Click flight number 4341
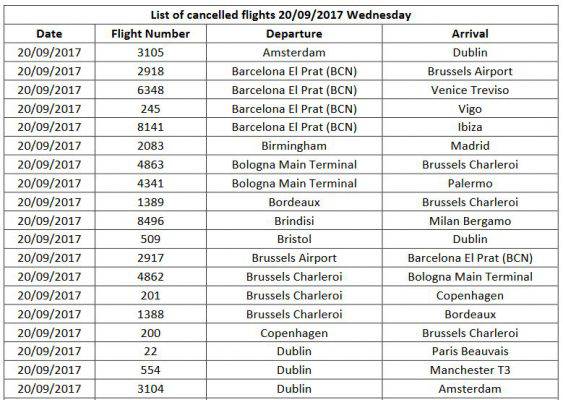 coord(150,183)
